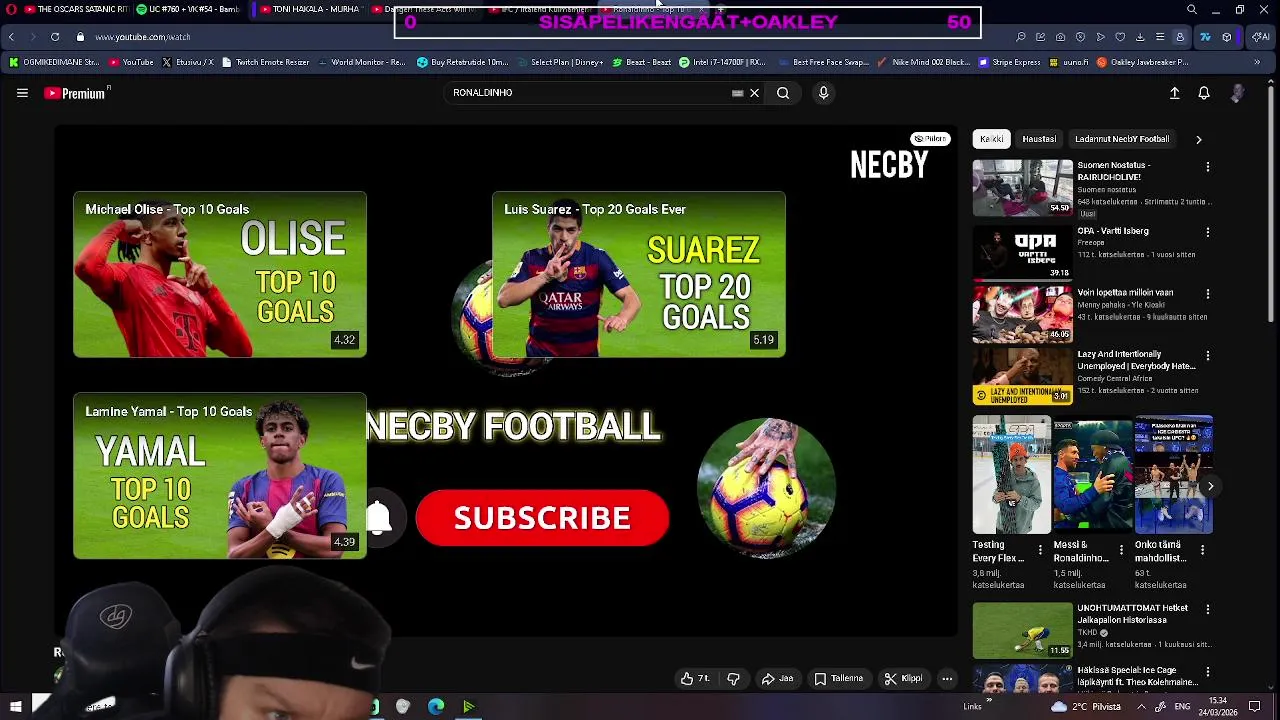Open the create/upload video icon

[x=1175, y=93]
